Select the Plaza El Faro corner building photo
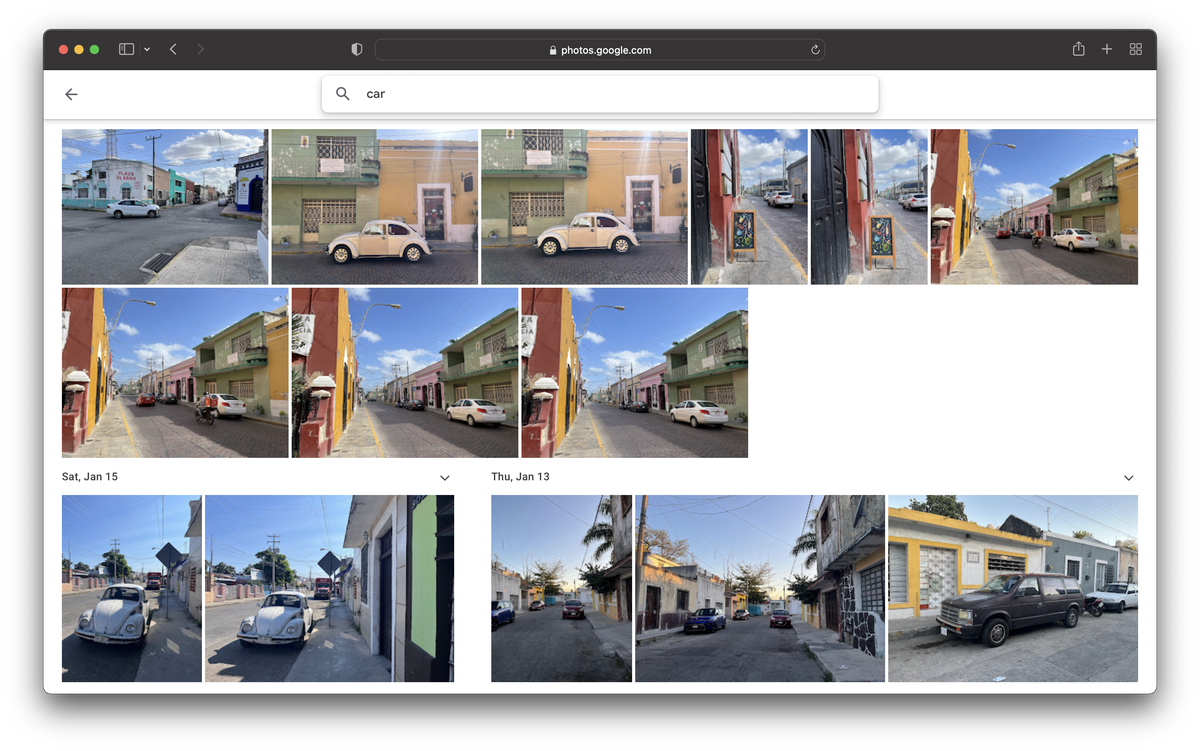 165,205
